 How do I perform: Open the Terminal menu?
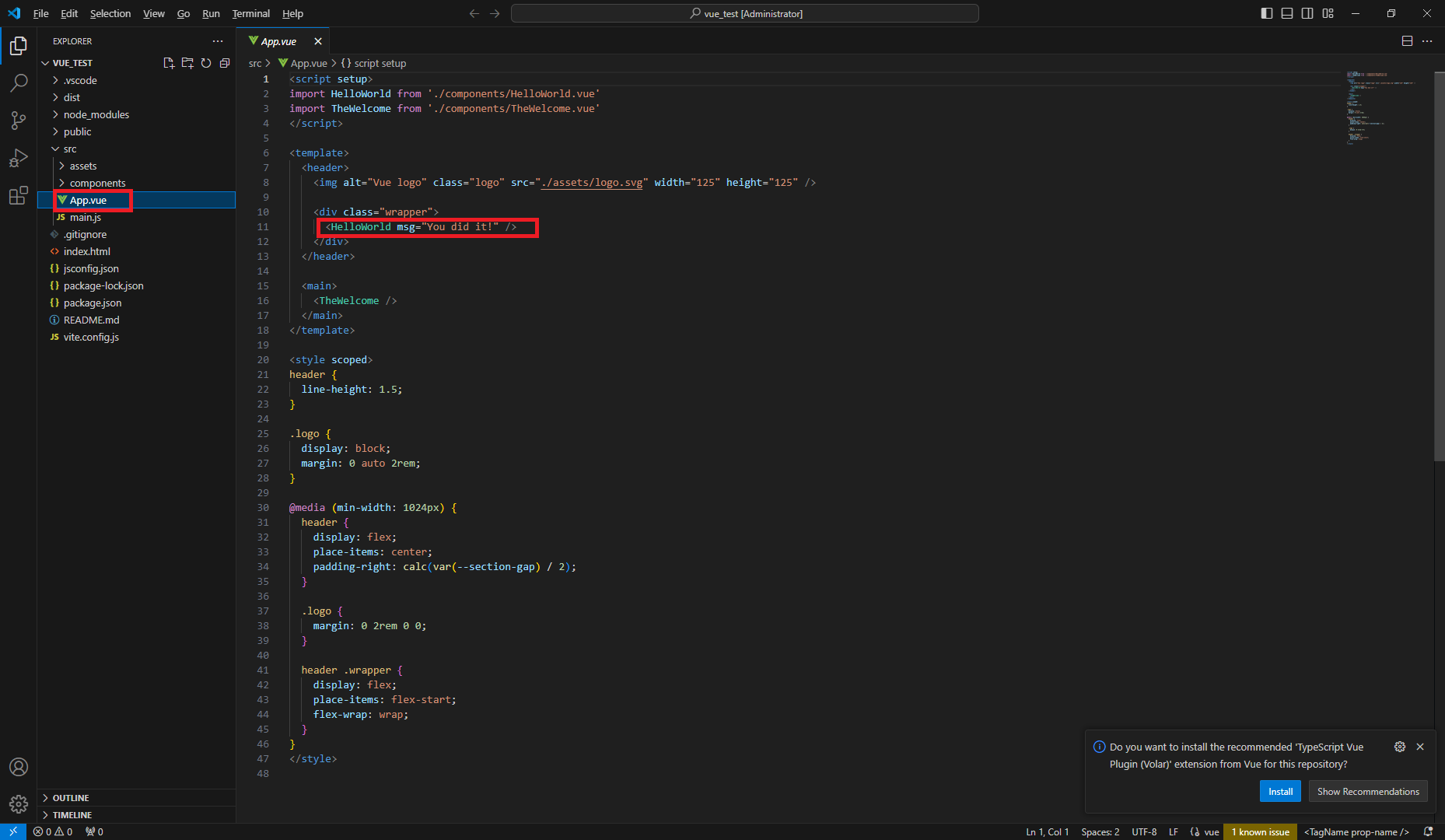[x=250, y=13]
